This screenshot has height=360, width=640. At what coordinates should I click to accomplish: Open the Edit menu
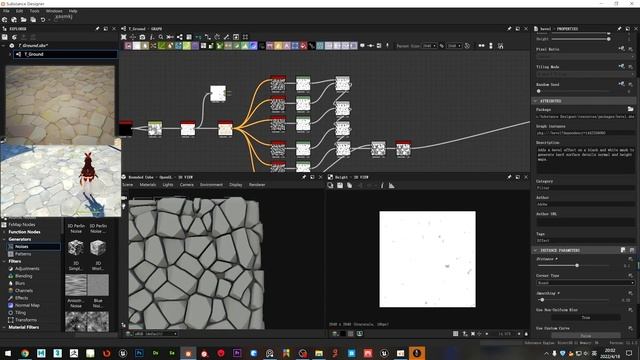click(19, 11)
